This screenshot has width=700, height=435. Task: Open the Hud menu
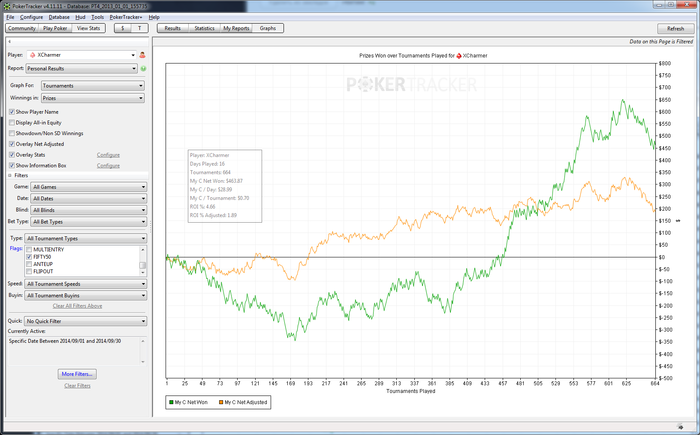(x=80, y=17)
